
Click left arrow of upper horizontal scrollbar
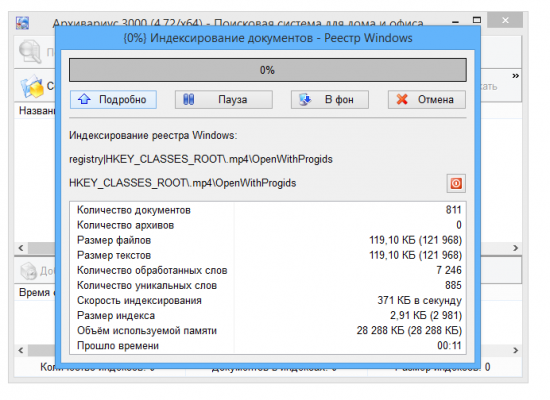pos(21,248)
